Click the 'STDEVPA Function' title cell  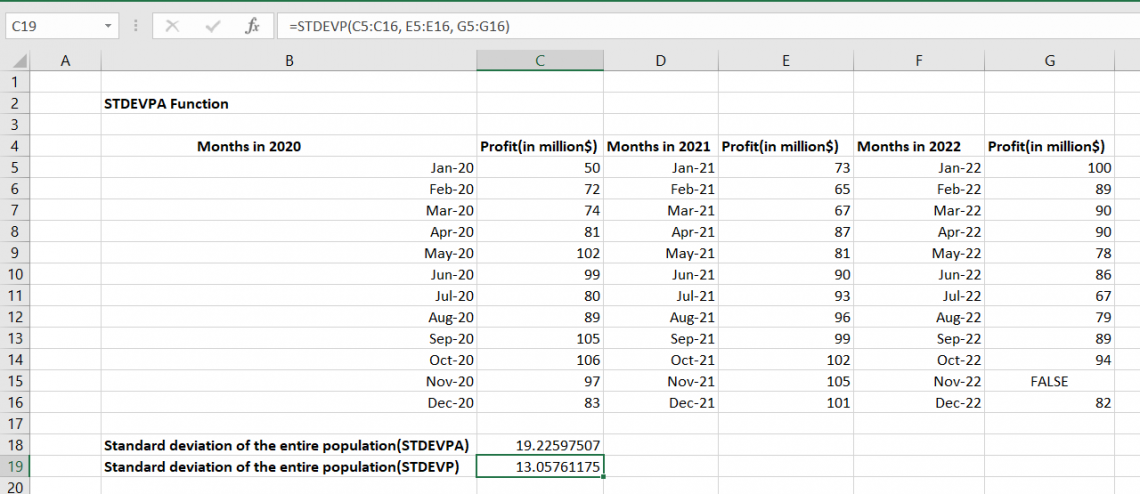click(x=167, y=103)
